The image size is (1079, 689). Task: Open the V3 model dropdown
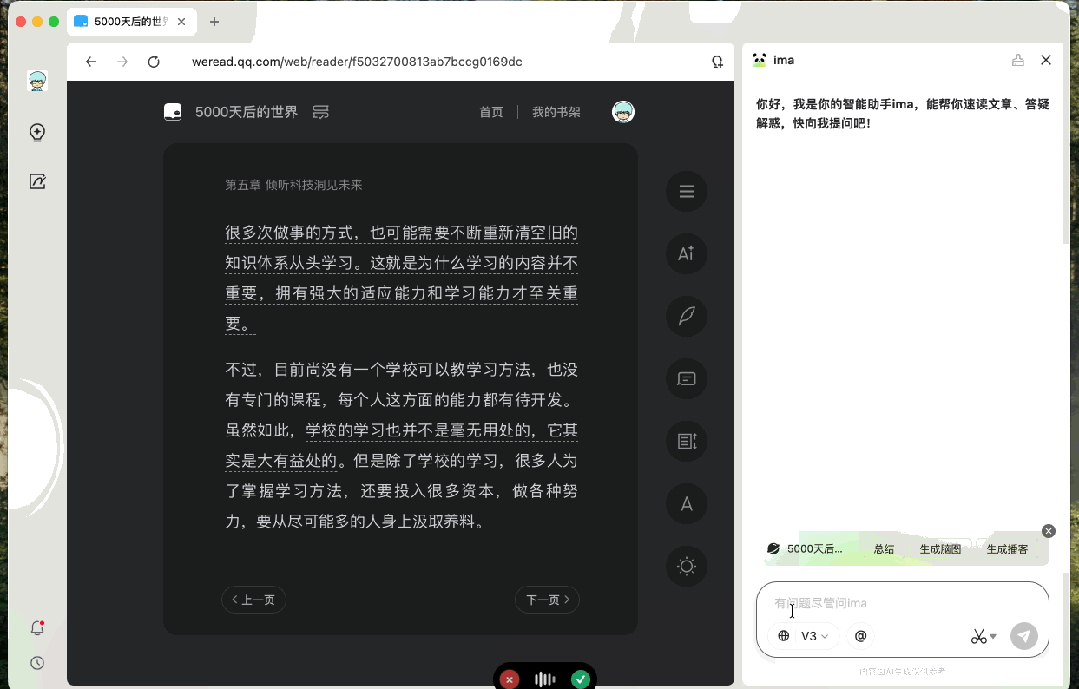[815, 636]
